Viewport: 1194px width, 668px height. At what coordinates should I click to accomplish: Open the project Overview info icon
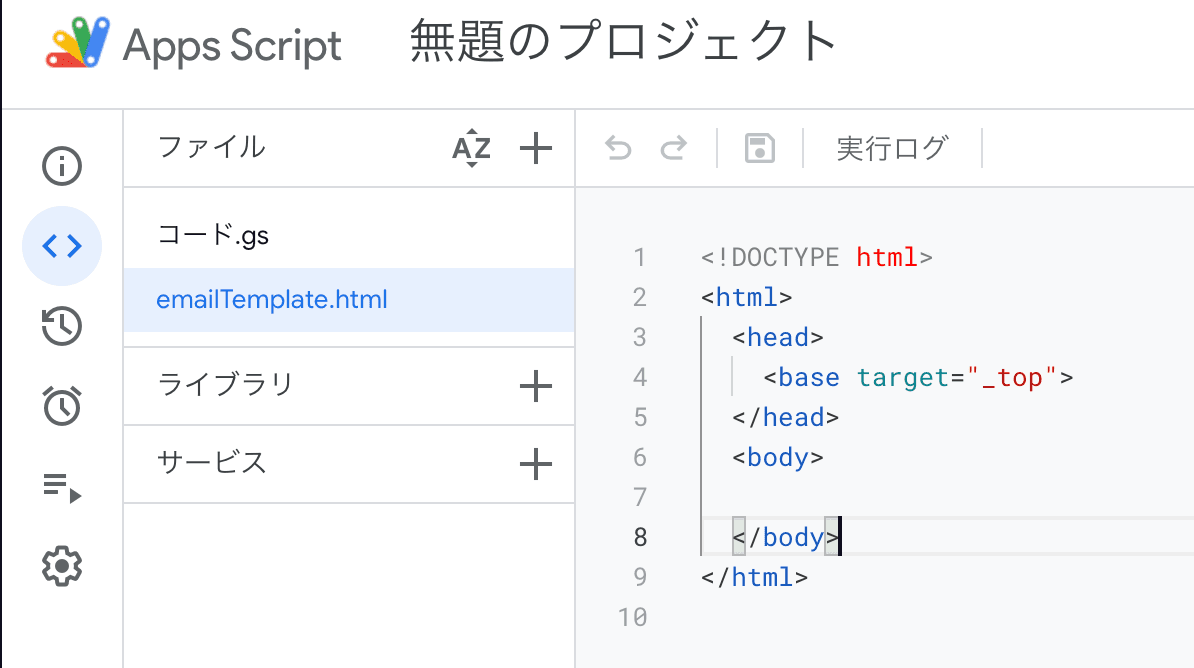click(62, 166)
